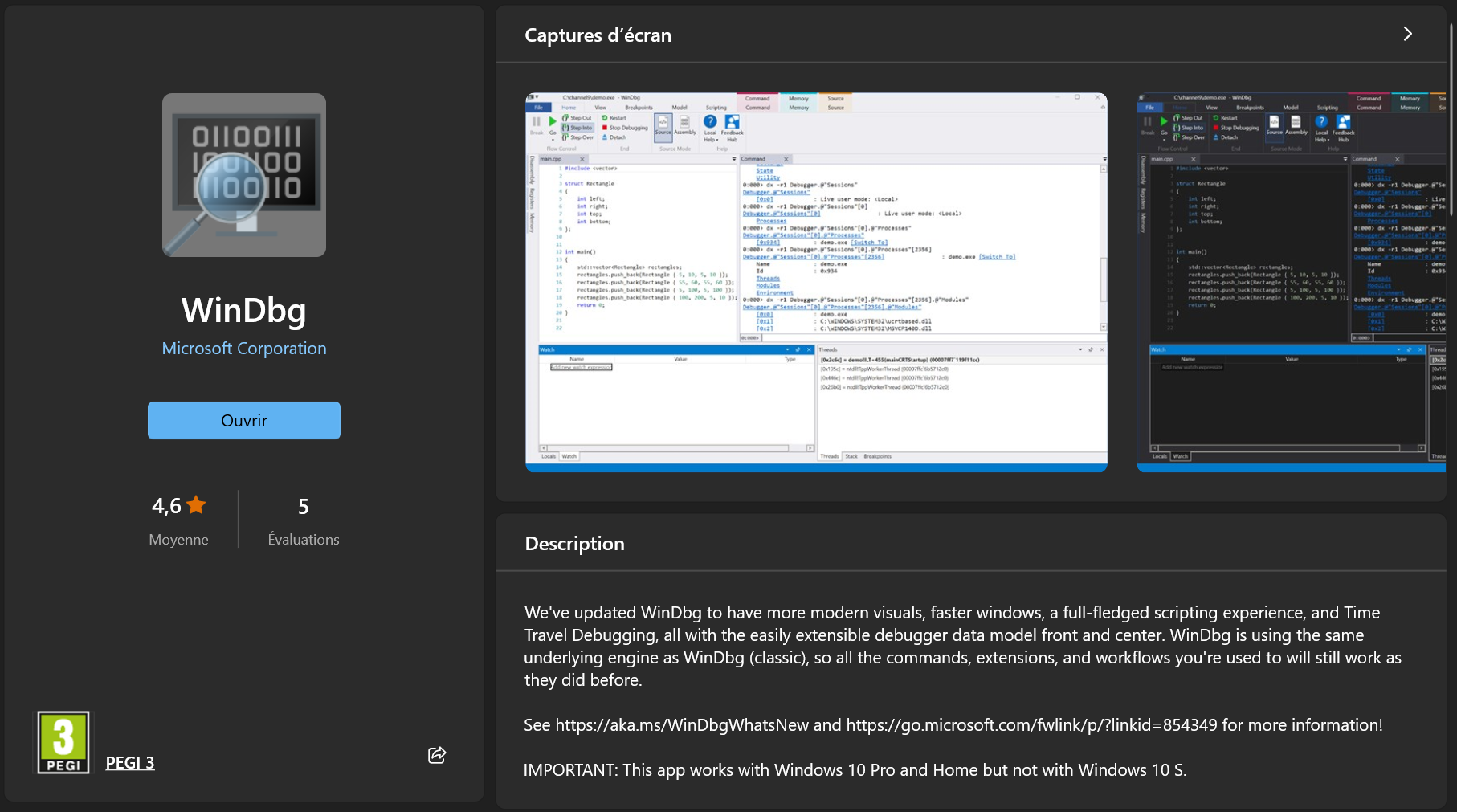1457x812 pixels.
Task: Open the PEGI 3 text link
Action: 130,763
